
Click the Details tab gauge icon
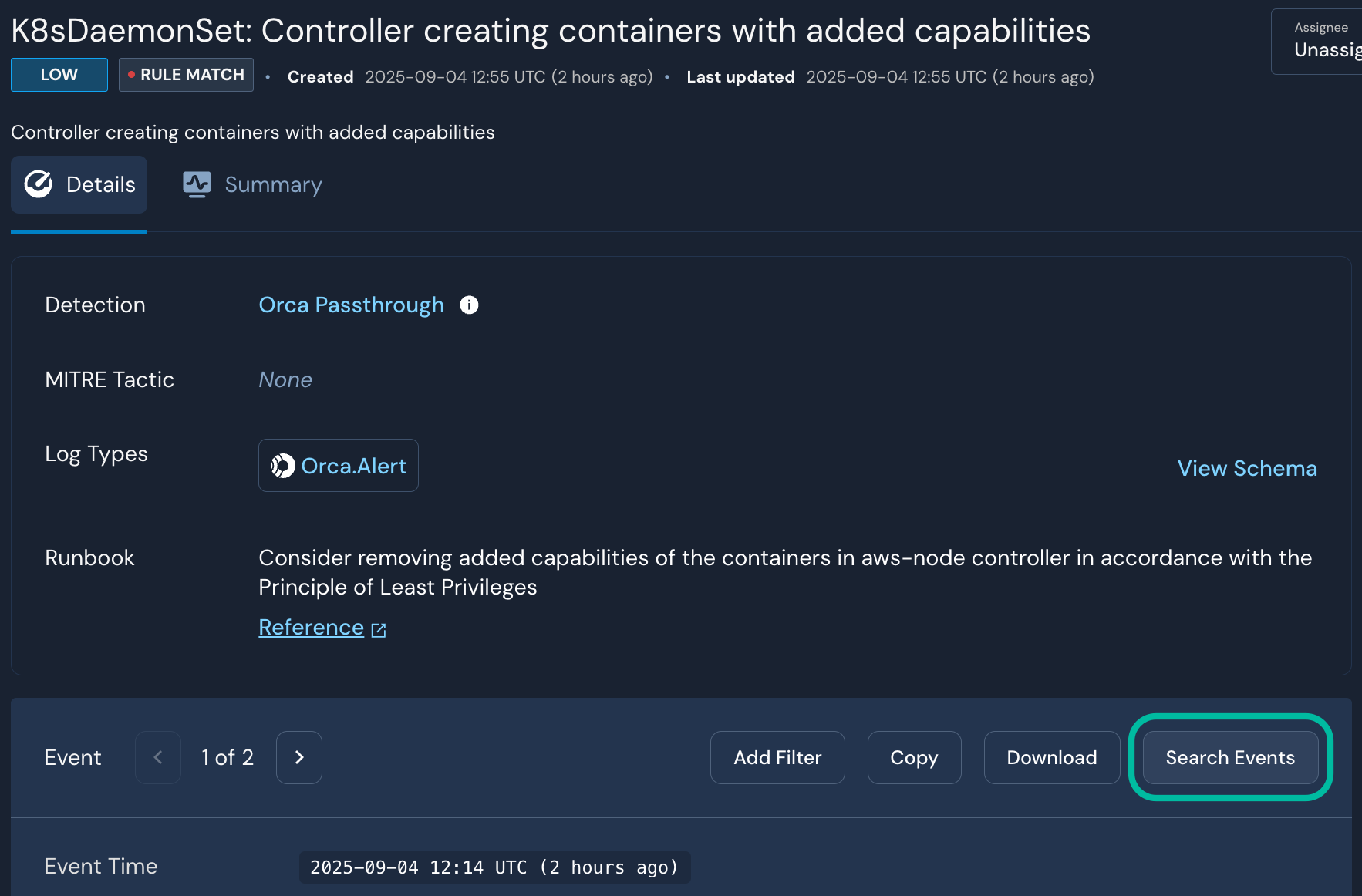[39, 184]
